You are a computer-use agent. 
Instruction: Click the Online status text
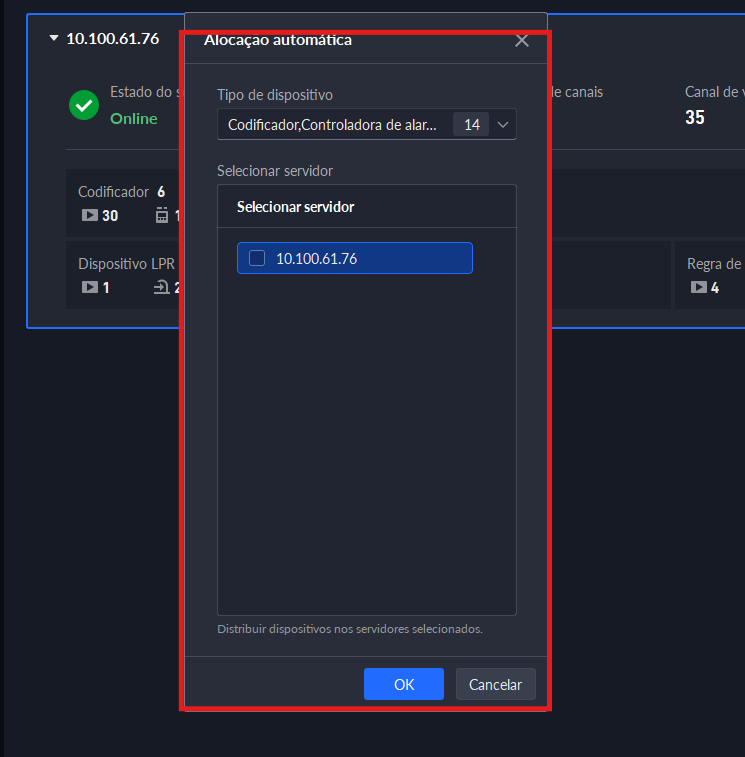pos(134,119)
